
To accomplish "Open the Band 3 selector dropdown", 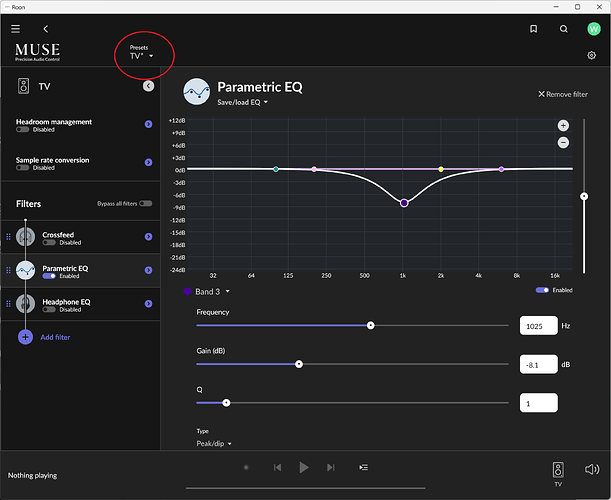I will point(212,292).
